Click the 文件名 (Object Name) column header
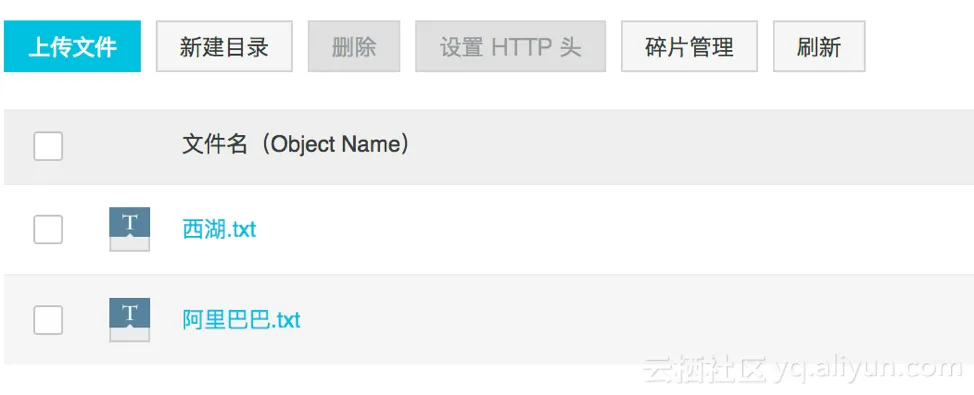The width and height of the screenshot is (974, 395). point(296,145)
